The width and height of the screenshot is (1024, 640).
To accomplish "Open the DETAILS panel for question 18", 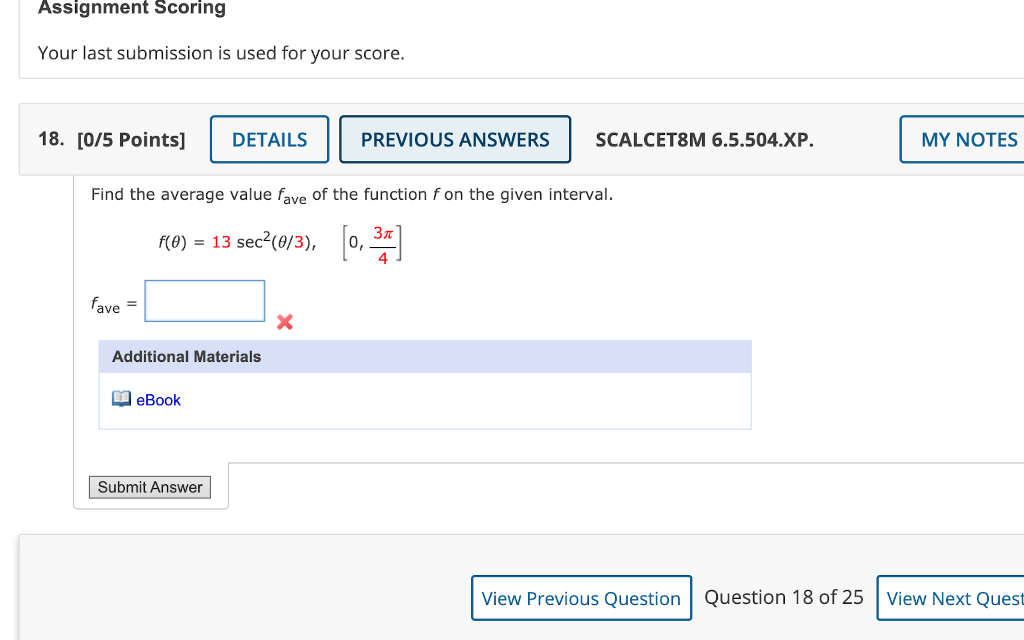I will [268, 139].
